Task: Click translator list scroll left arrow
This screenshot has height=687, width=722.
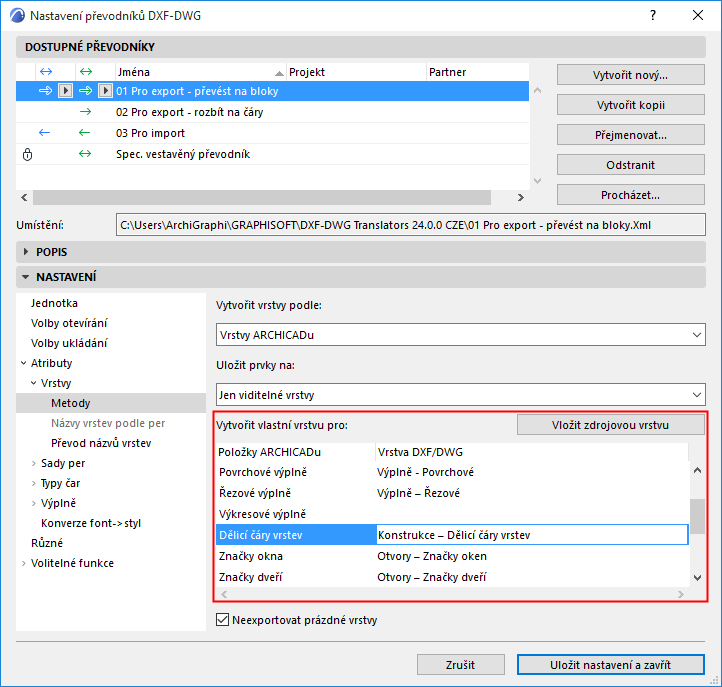Action: (24, 197)
